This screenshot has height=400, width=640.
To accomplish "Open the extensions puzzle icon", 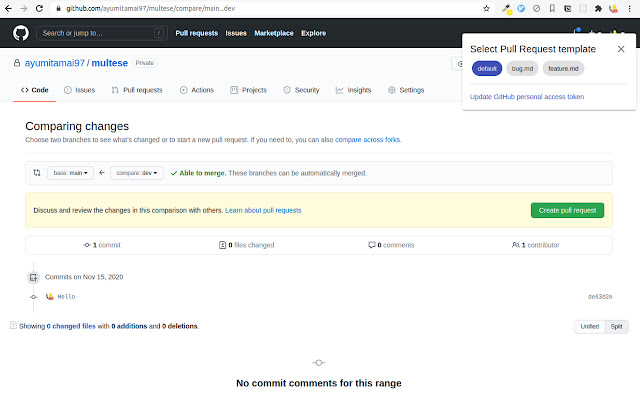I will pos(598,8).
